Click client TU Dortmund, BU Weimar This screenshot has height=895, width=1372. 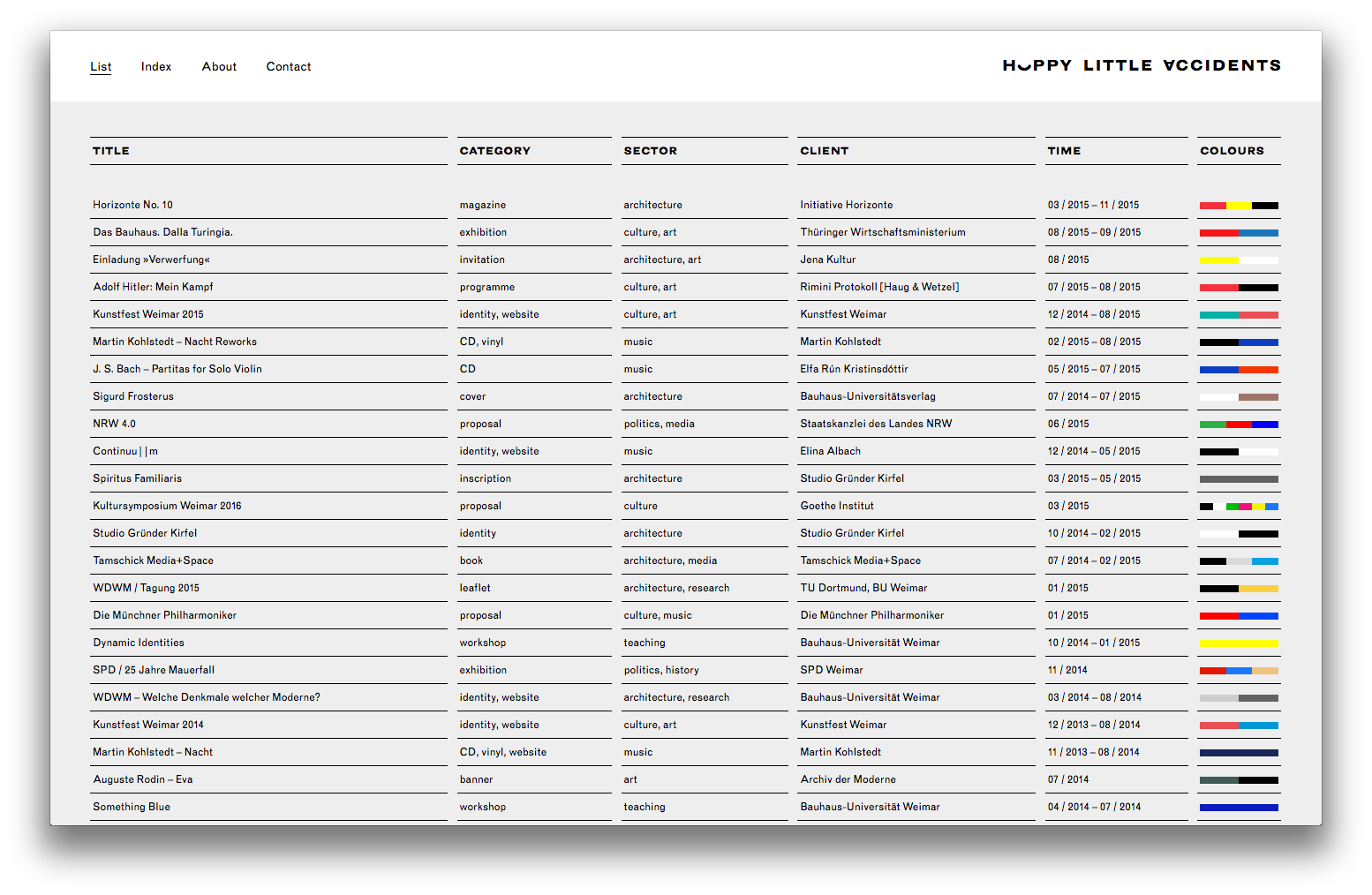click(863, 588)
